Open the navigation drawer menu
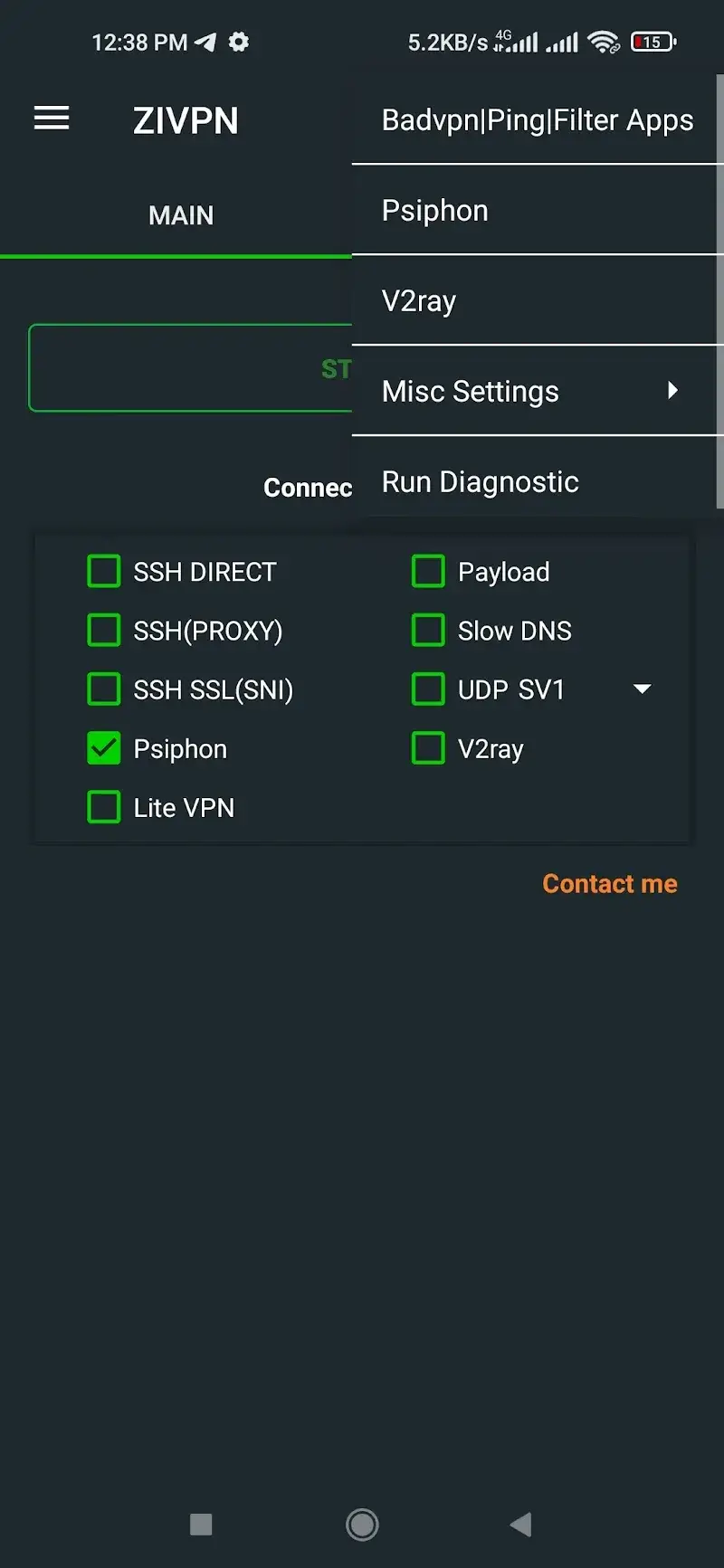 pyautogui.click(x=51, y=119)
